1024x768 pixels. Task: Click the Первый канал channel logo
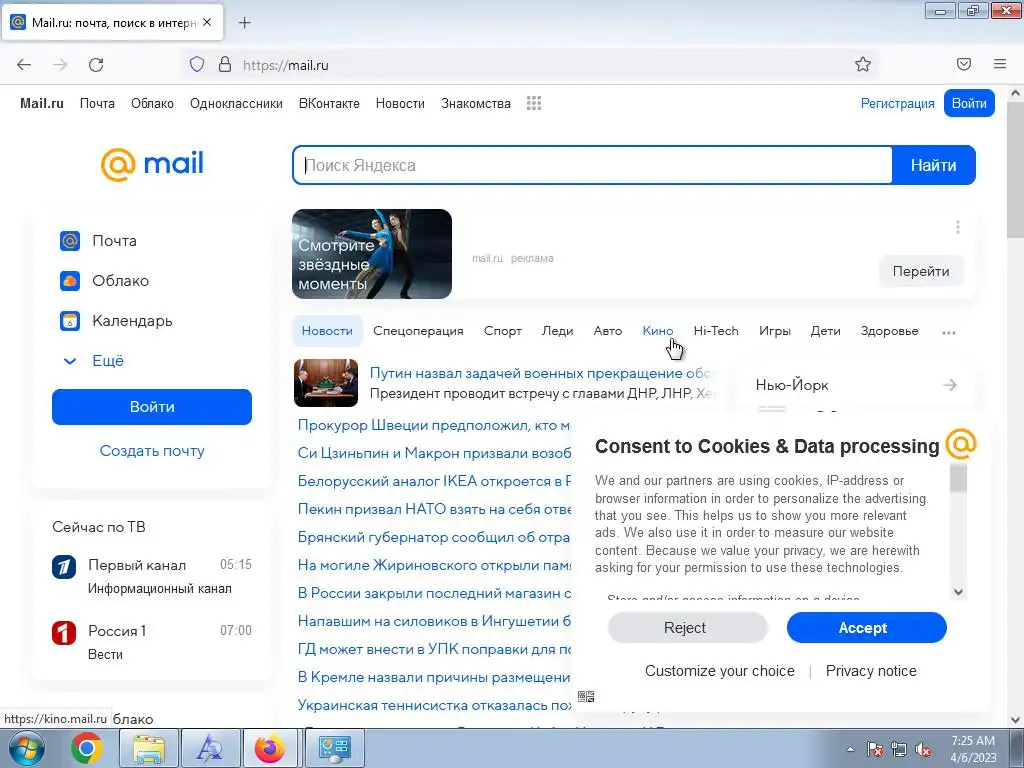pyautogui.click(x=64, y=566)
